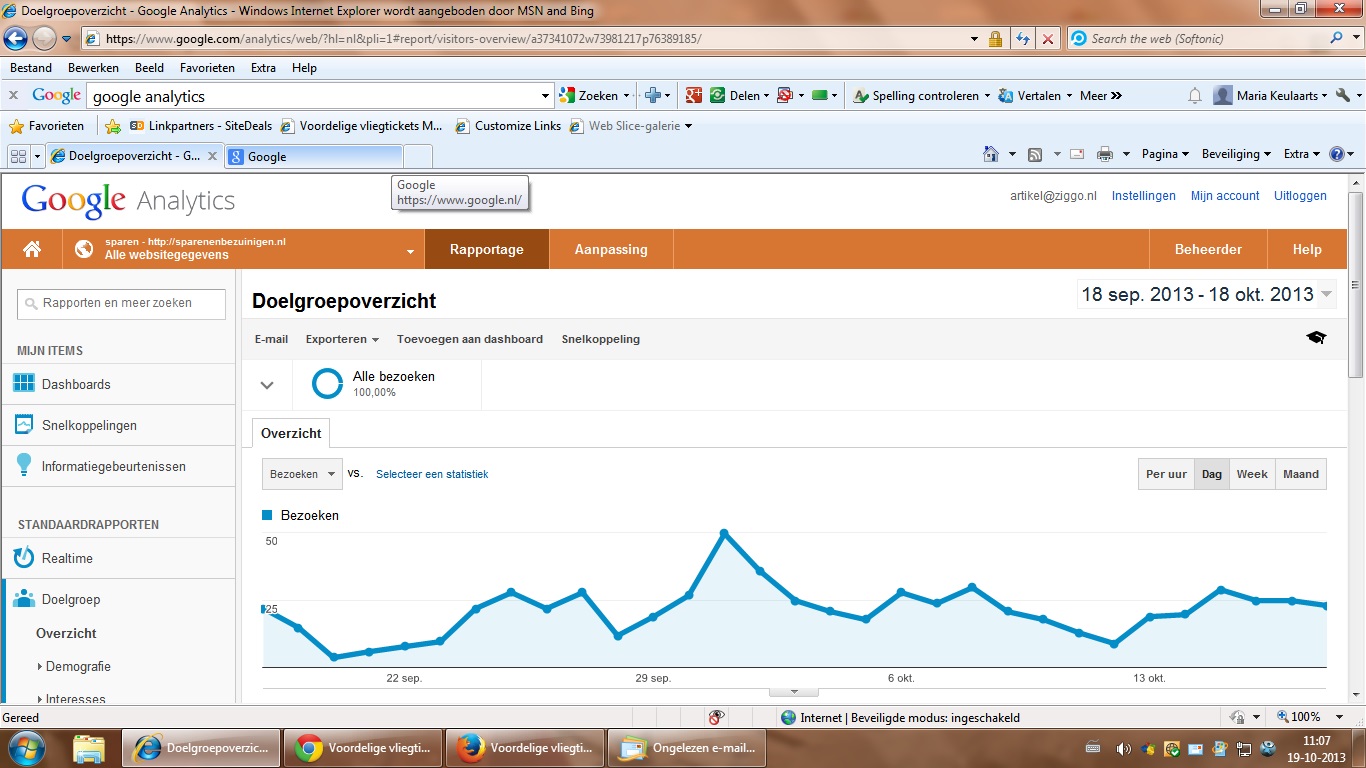
Task: Open the Beheerder tab
Action: (x=1208, y=249)
